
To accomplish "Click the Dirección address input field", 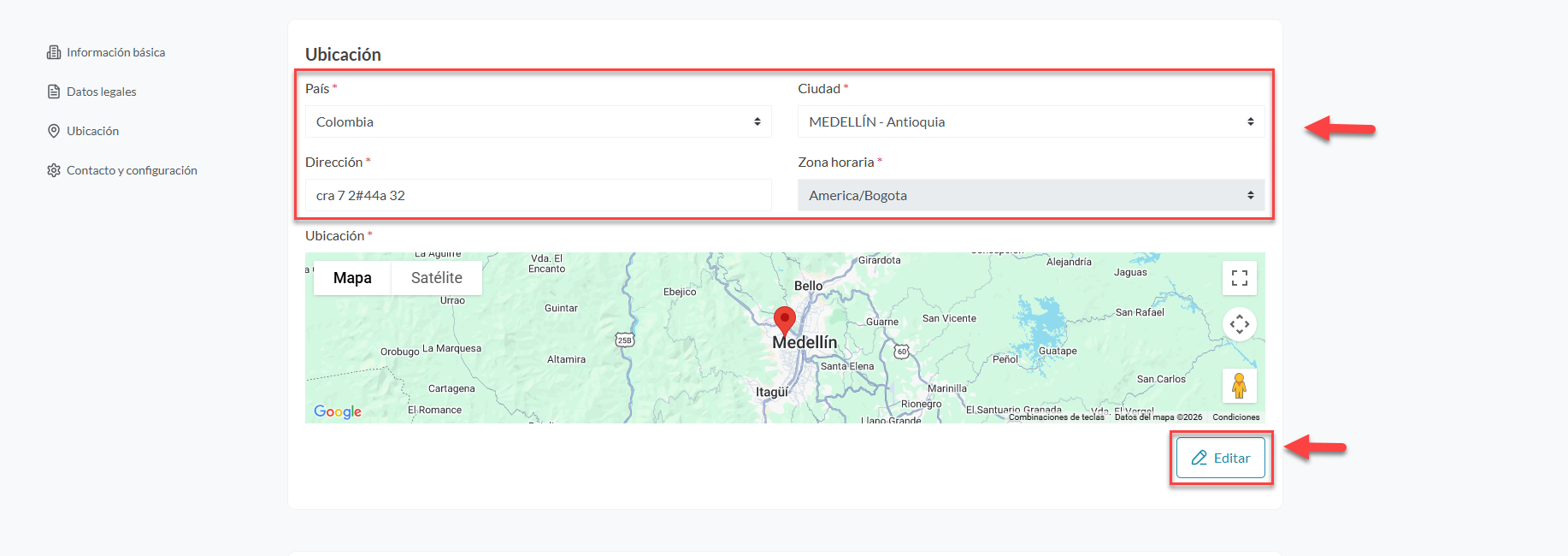I will (538, 195).
